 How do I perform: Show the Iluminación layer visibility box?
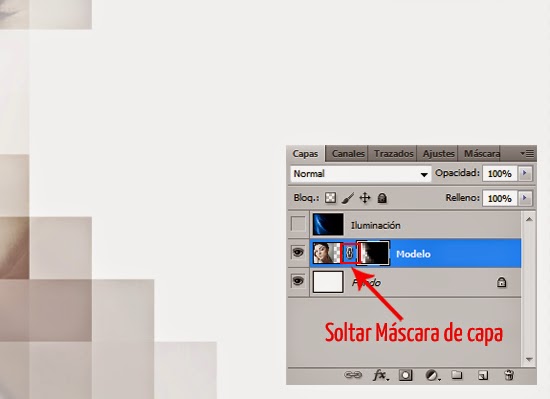(298, 224)
